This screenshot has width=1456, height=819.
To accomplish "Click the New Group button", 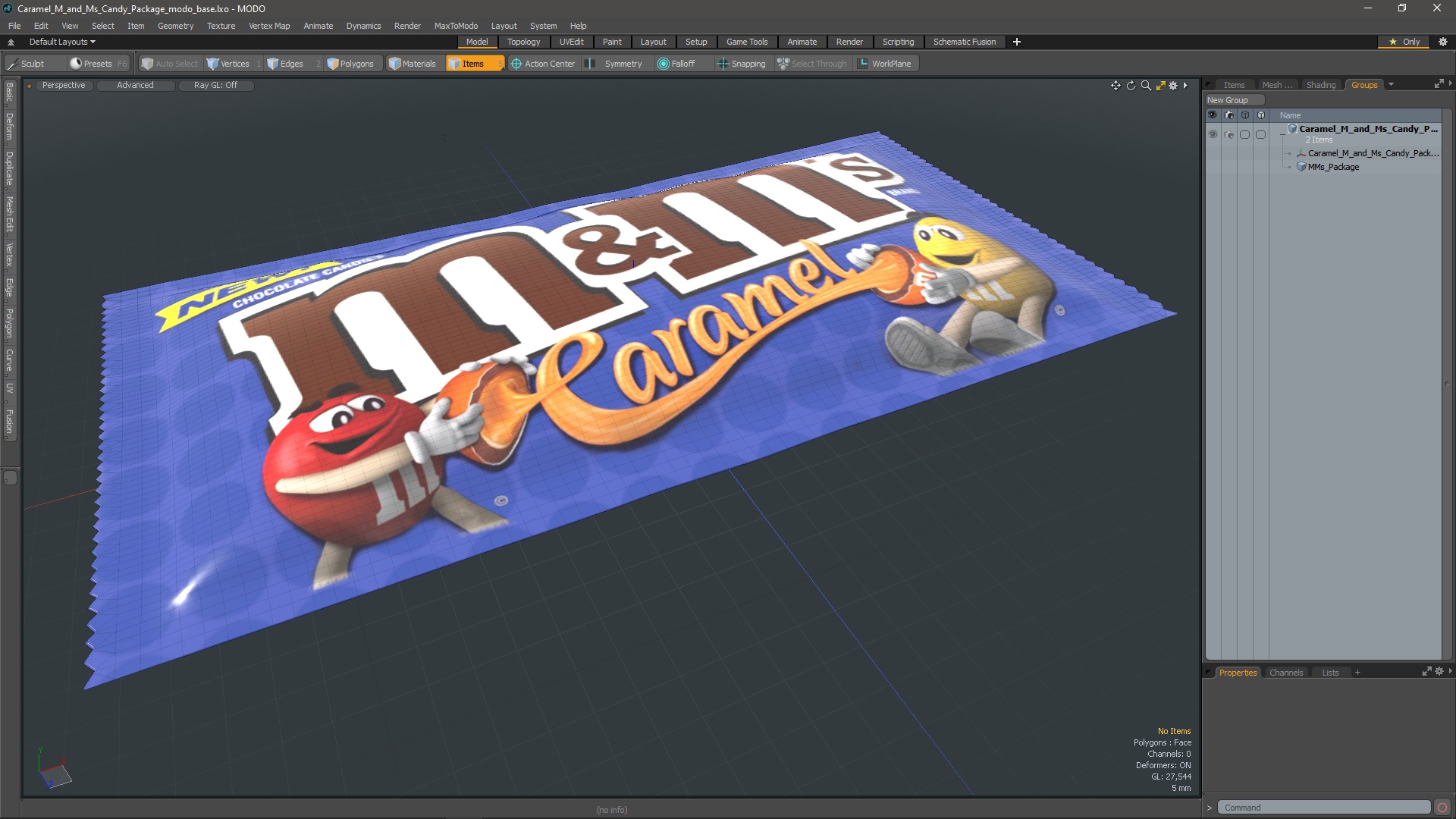I will 1234,100.
